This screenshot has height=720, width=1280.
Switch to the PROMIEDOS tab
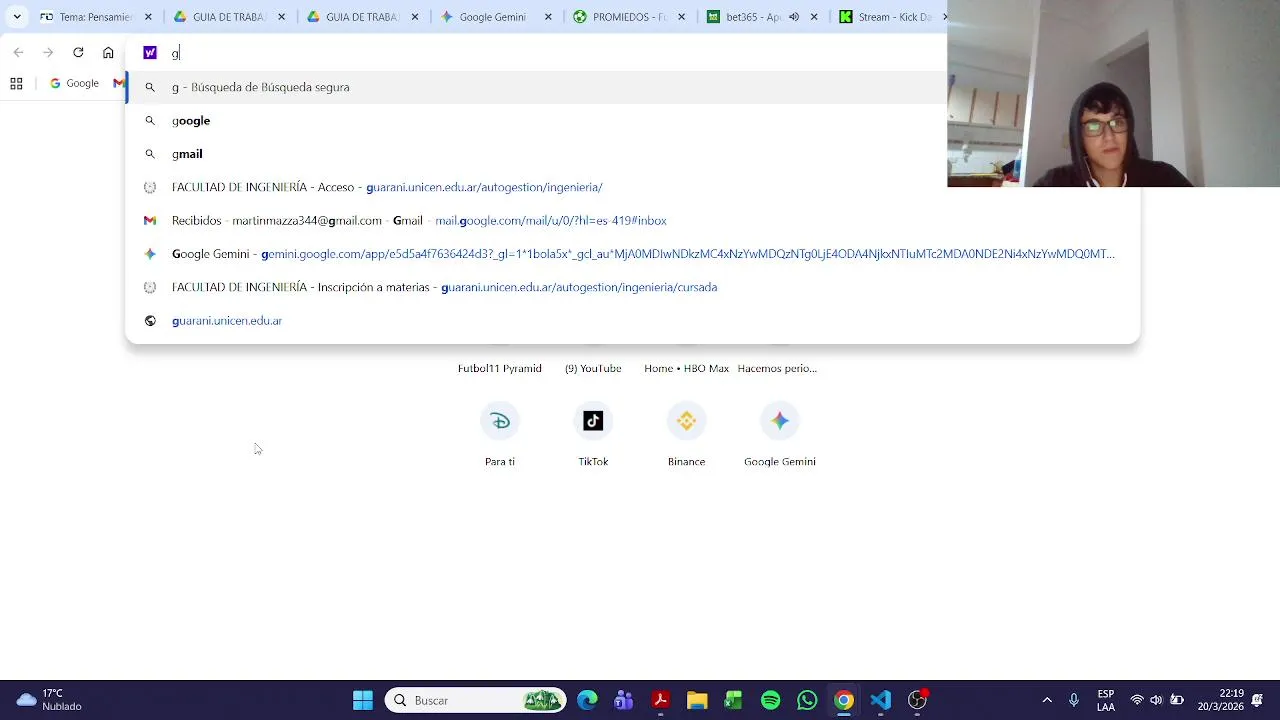click(620, 17)
